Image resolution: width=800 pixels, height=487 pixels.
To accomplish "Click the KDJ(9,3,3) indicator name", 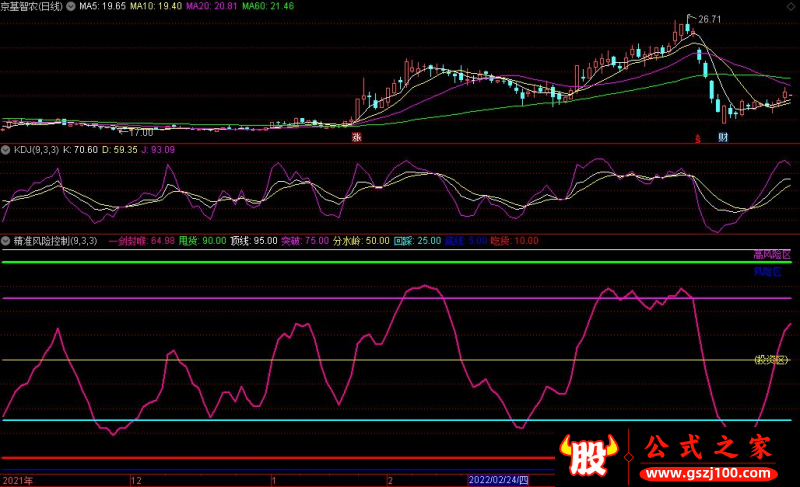I will (36, 150).
